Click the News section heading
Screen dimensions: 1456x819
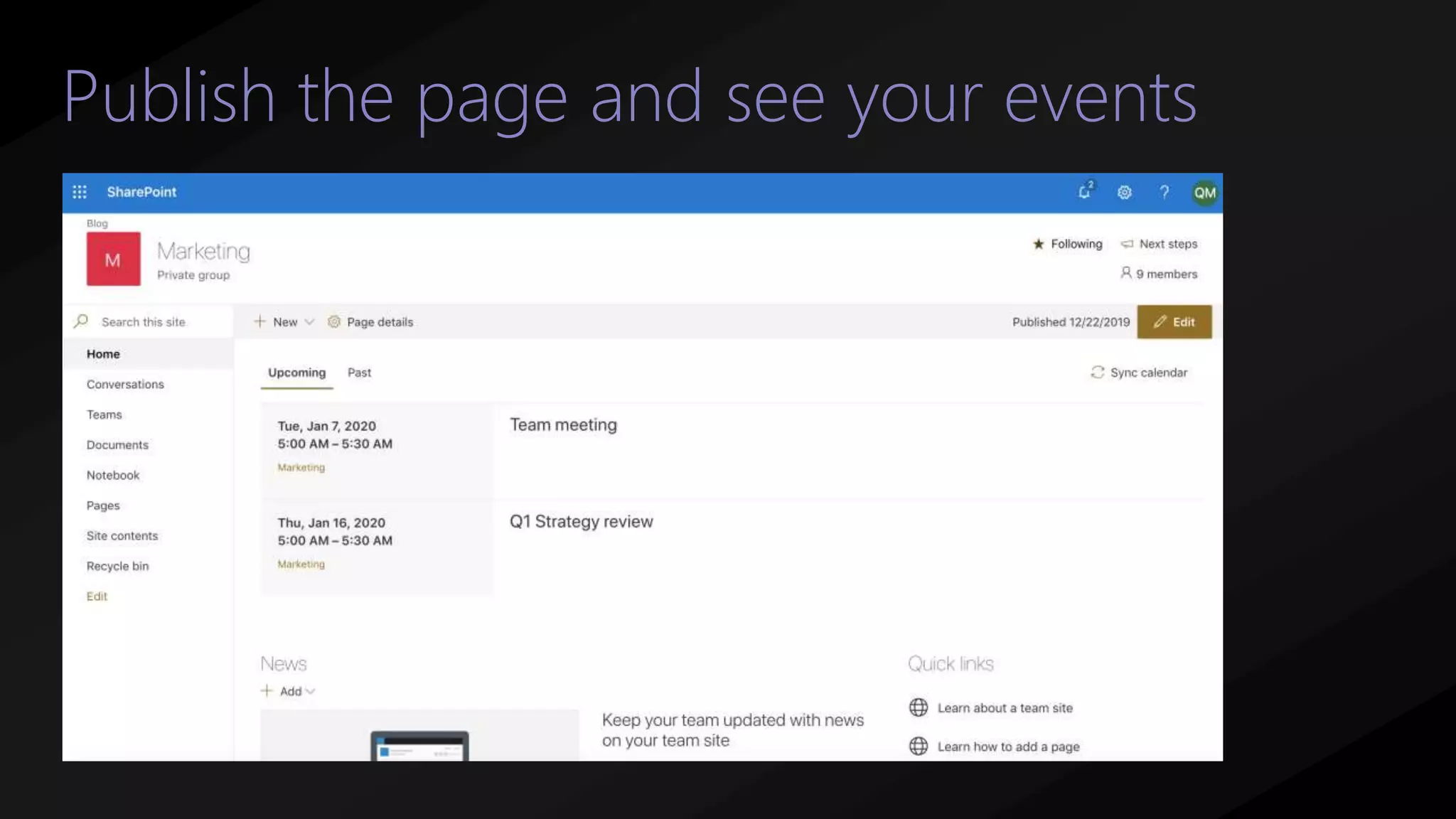pos(284,663)
